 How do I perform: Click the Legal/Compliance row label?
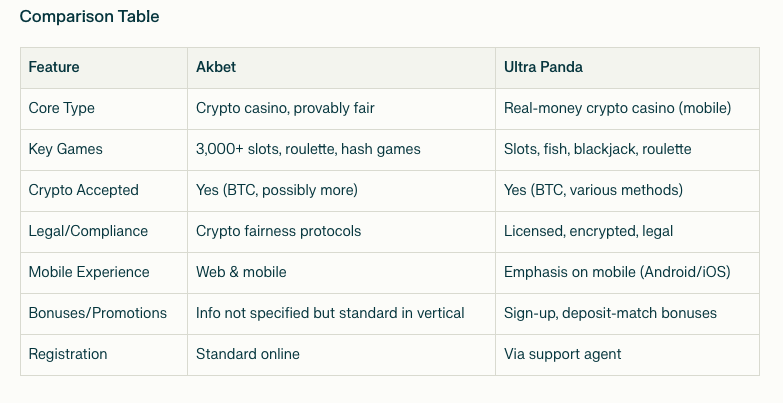tap(88, 231)
